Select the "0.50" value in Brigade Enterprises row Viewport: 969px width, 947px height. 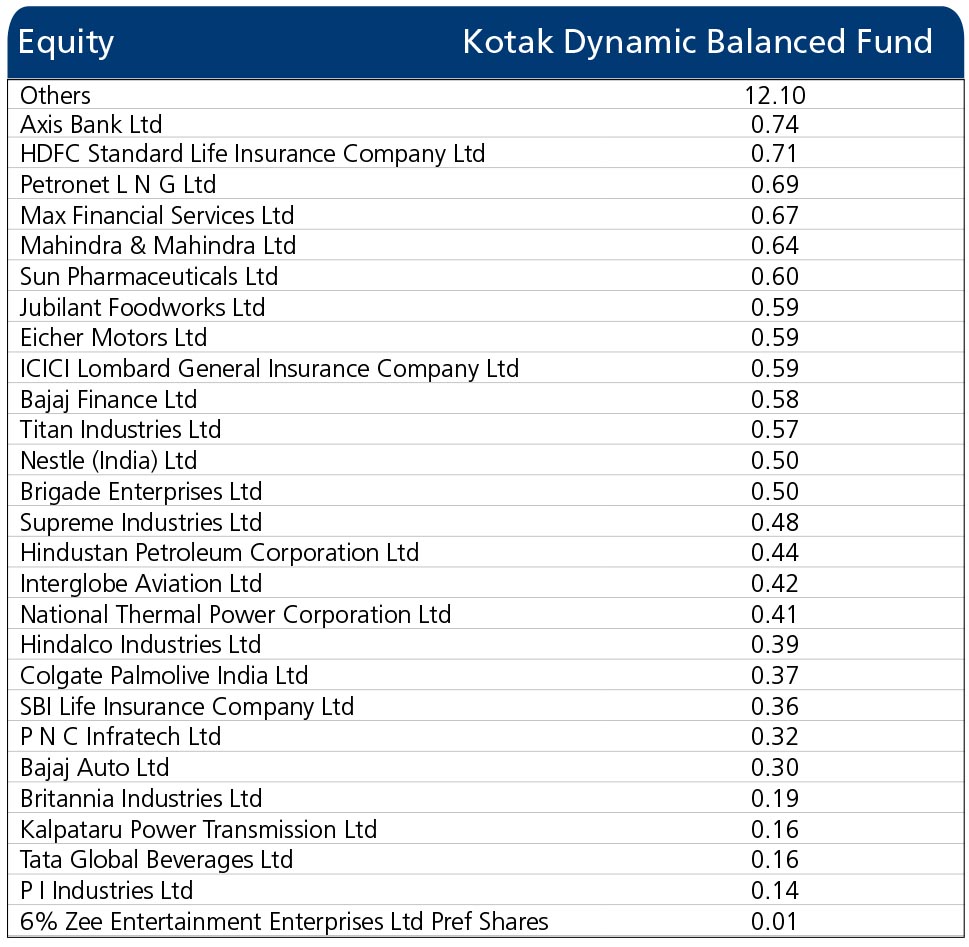pyautogui.click(x=775, y=491)
